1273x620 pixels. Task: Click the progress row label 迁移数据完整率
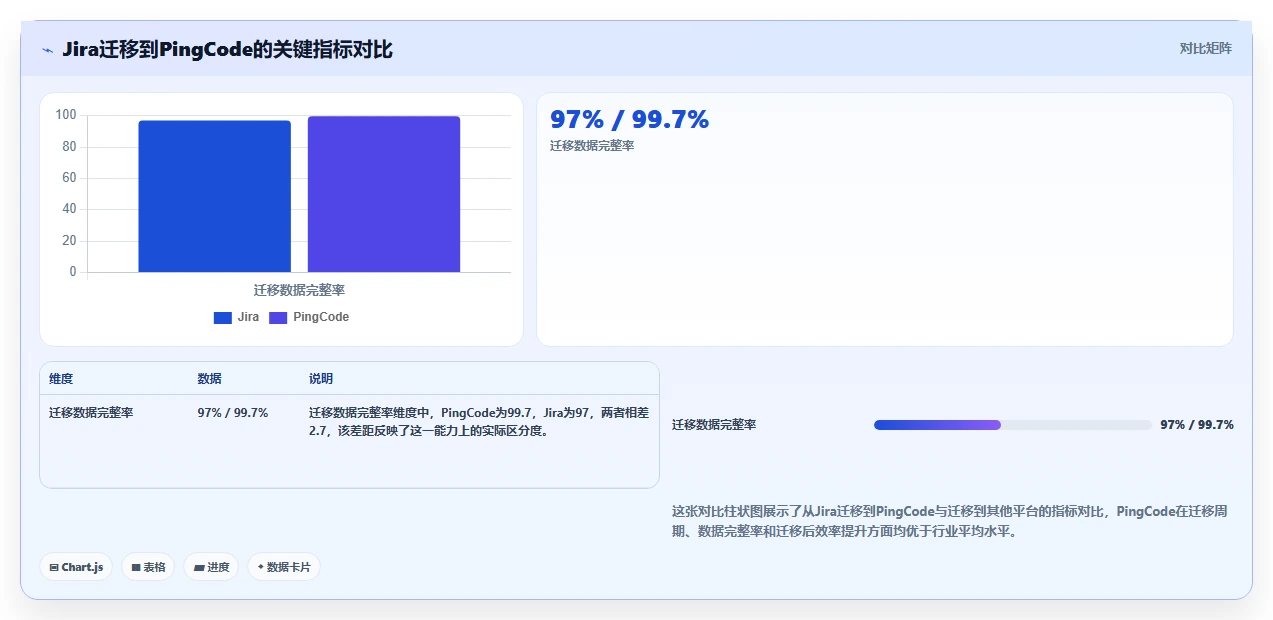pos(714,425)
